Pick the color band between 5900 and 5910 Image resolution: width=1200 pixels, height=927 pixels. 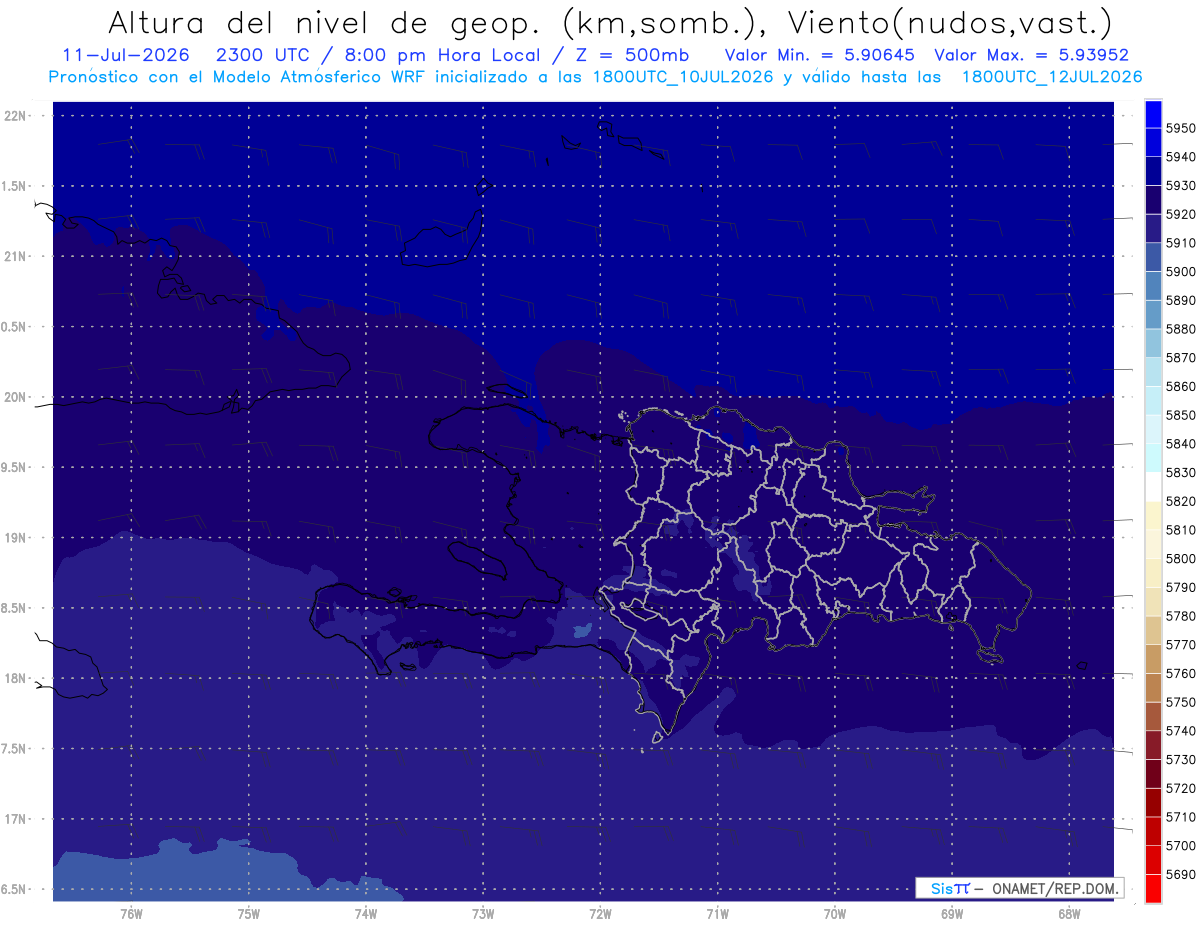pyautogui.click(x=1153, y=257)
